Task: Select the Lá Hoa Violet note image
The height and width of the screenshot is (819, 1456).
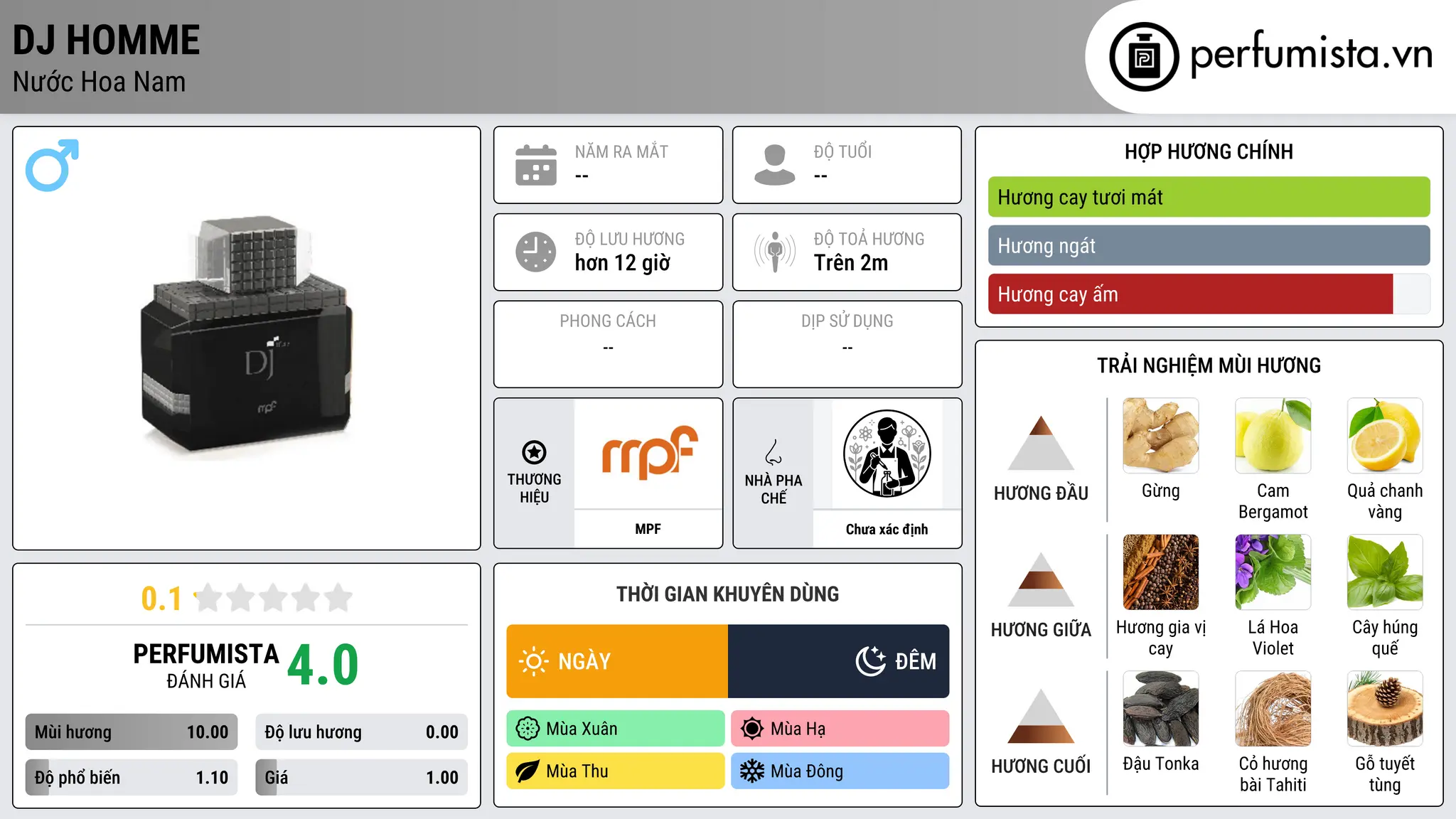Action: click(1273, 572)
